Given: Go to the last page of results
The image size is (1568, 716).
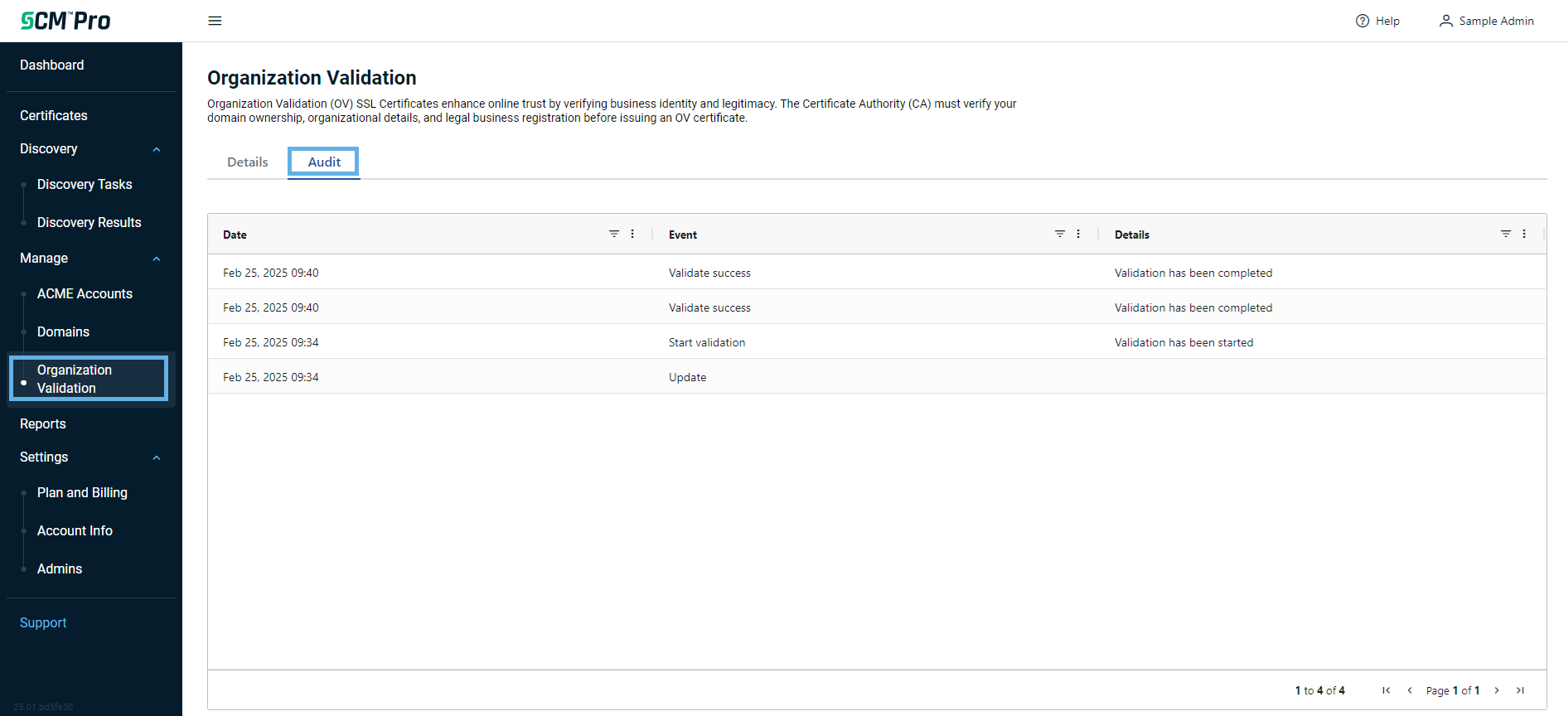Looking at the screenshot, I should pyautogui.click(x=1520, y=690).
